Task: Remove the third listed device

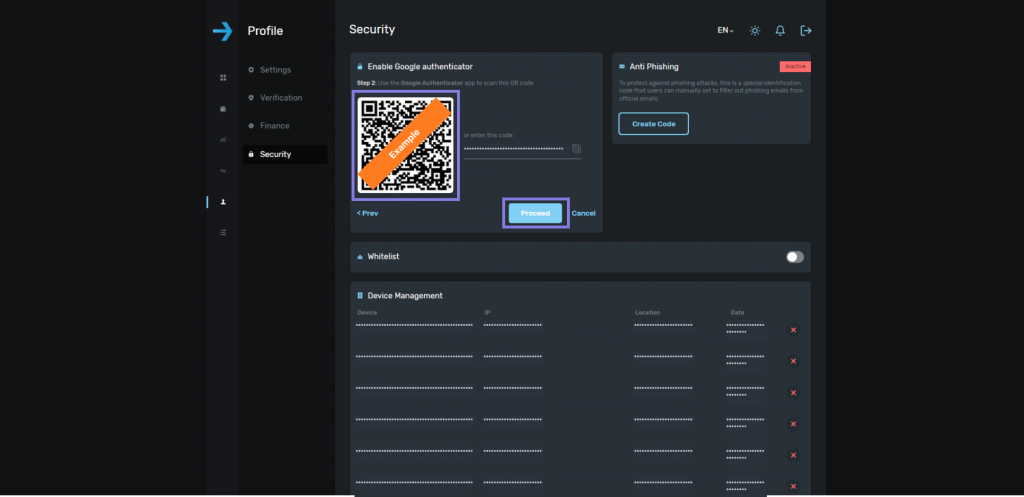Action: [793, 393]
